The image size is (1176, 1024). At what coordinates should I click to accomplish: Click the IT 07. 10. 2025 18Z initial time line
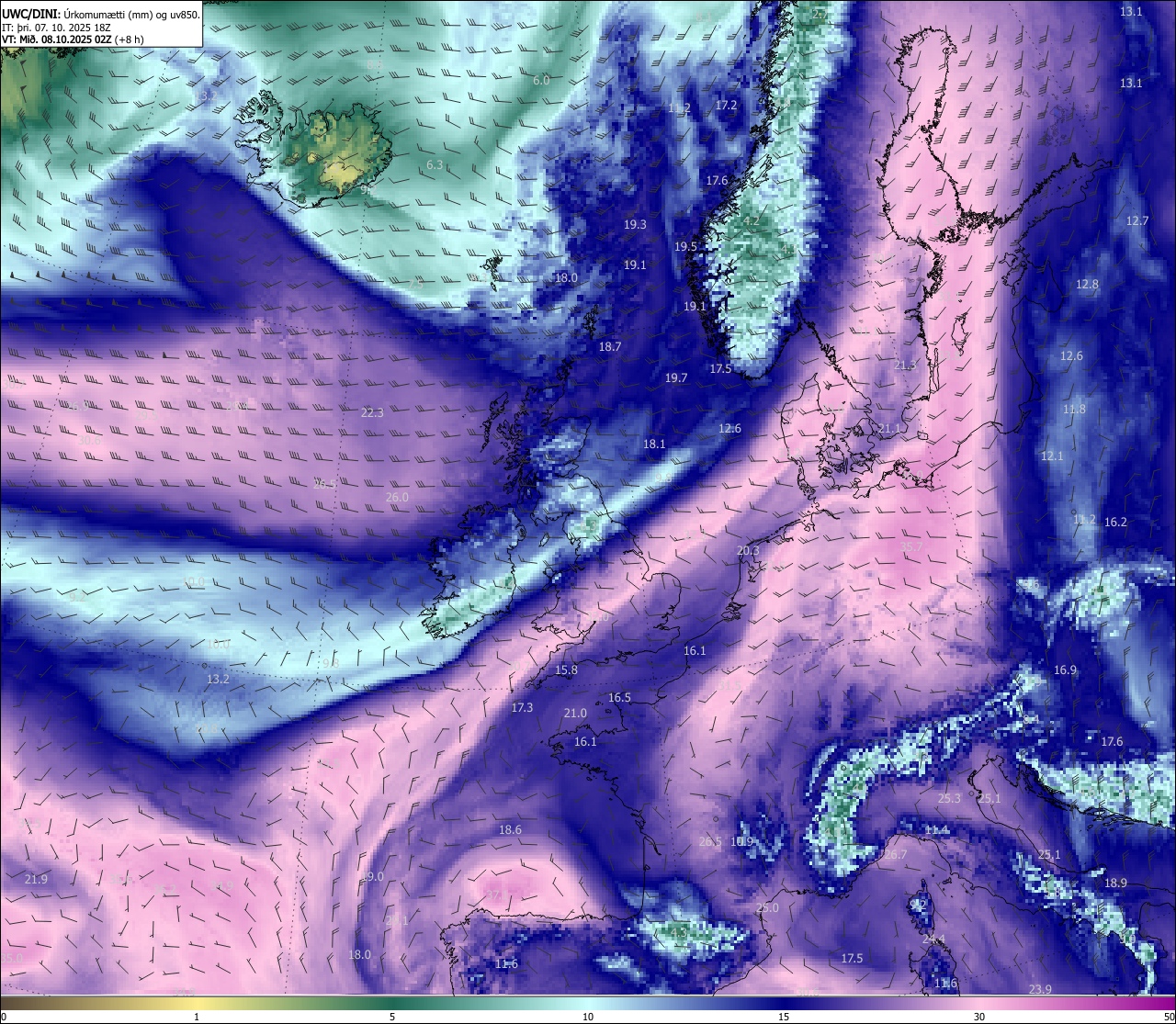[x=57, y=28]
